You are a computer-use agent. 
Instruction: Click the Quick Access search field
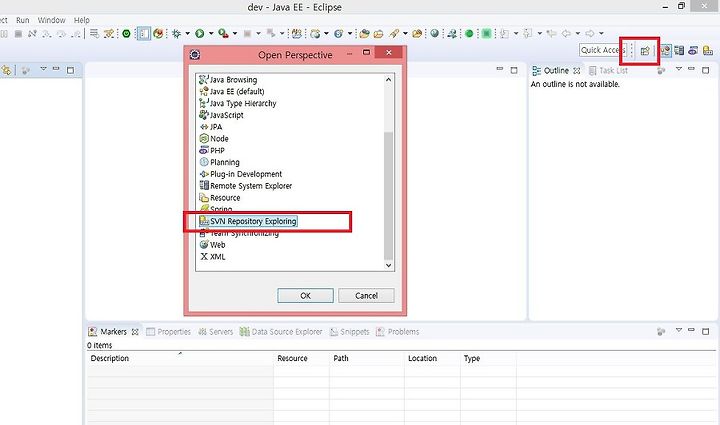coord(602,50)
